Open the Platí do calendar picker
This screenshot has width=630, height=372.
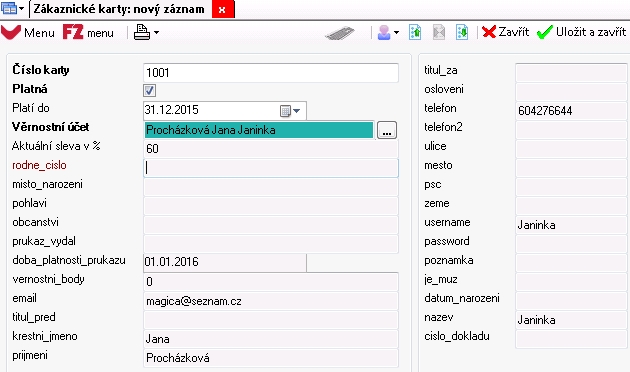290,111
